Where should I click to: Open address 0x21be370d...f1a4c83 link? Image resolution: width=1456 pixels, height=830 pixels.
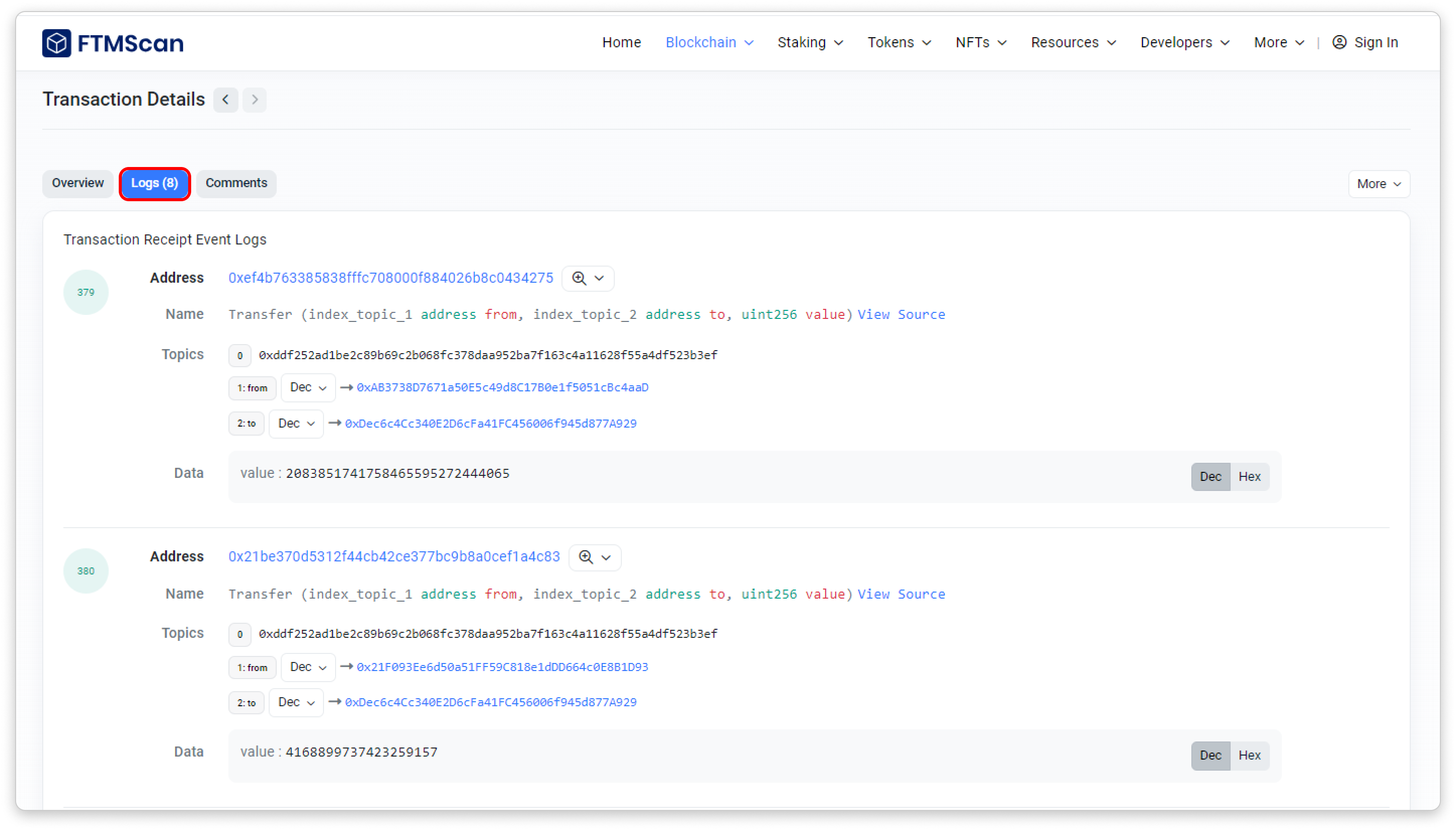(394, 556)
